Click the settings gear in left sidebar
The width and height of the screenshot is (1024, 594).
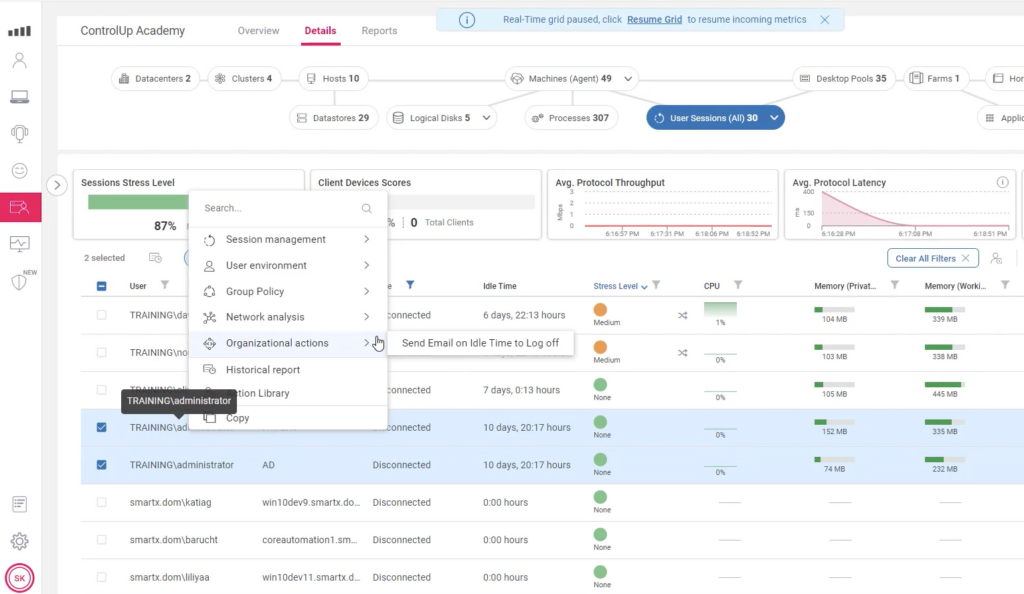pyautogui.click(x=20, y=541)
